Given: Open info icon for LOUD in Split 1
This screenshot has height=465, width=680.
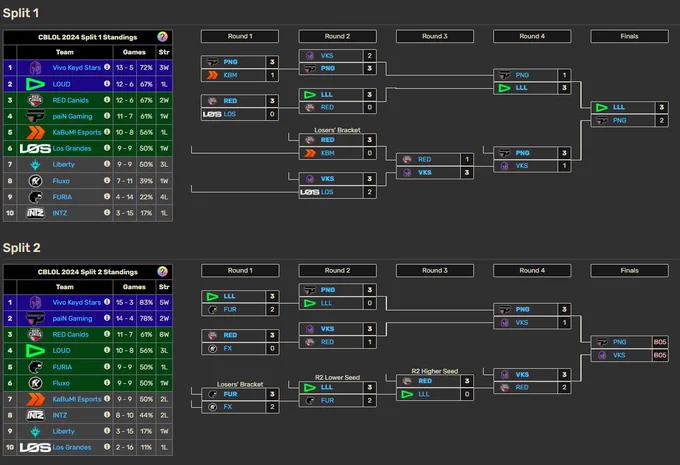Looking at the screenshot, I should click(107, 84).
